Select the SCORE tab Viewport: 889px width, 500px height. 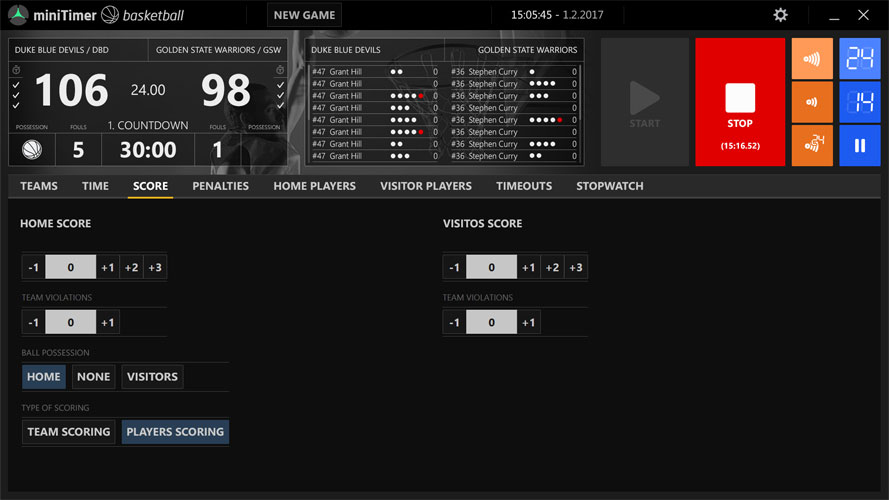click(x=150, y=186)
